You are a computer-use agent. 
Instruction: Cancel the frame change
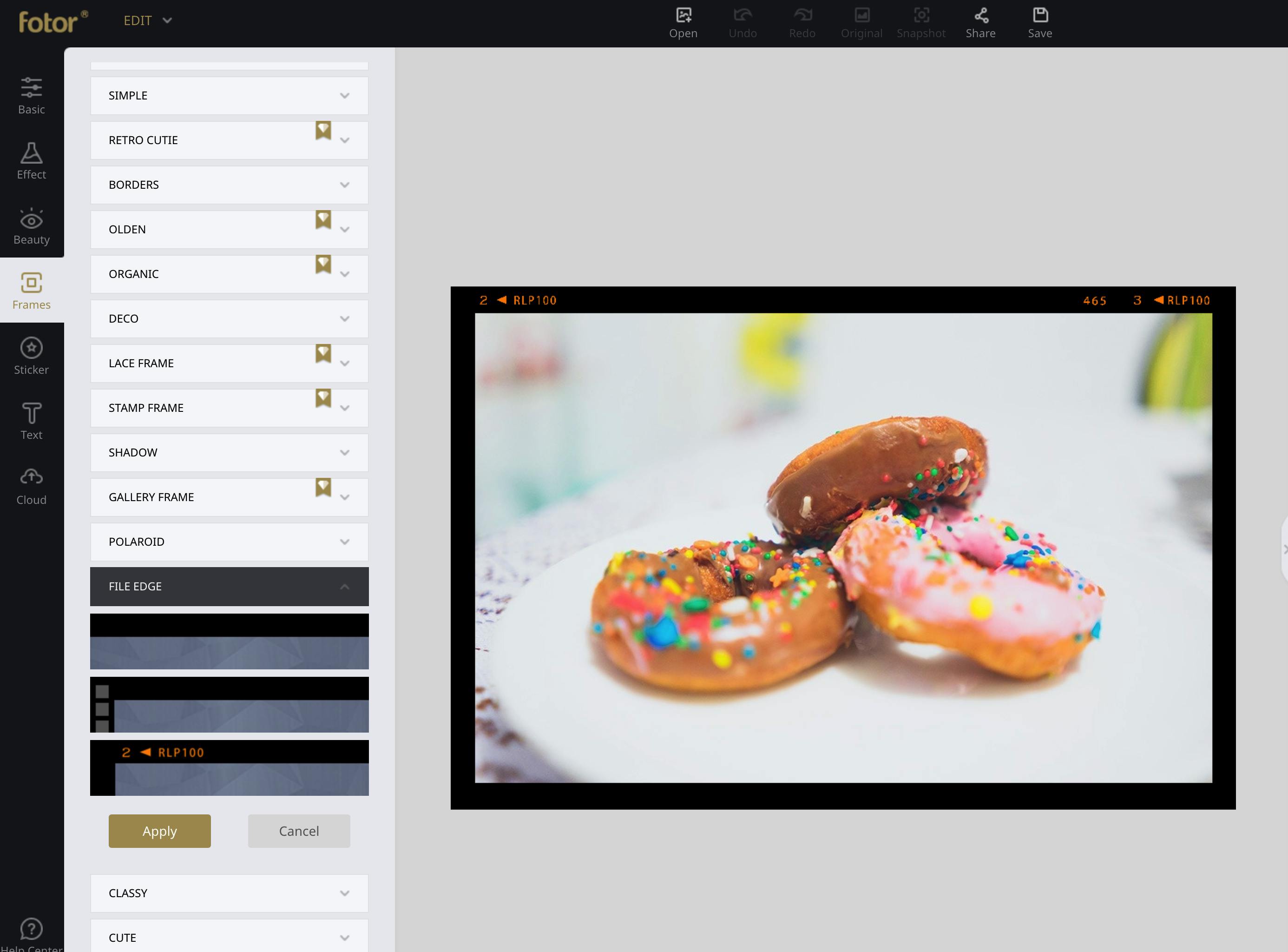298,830
